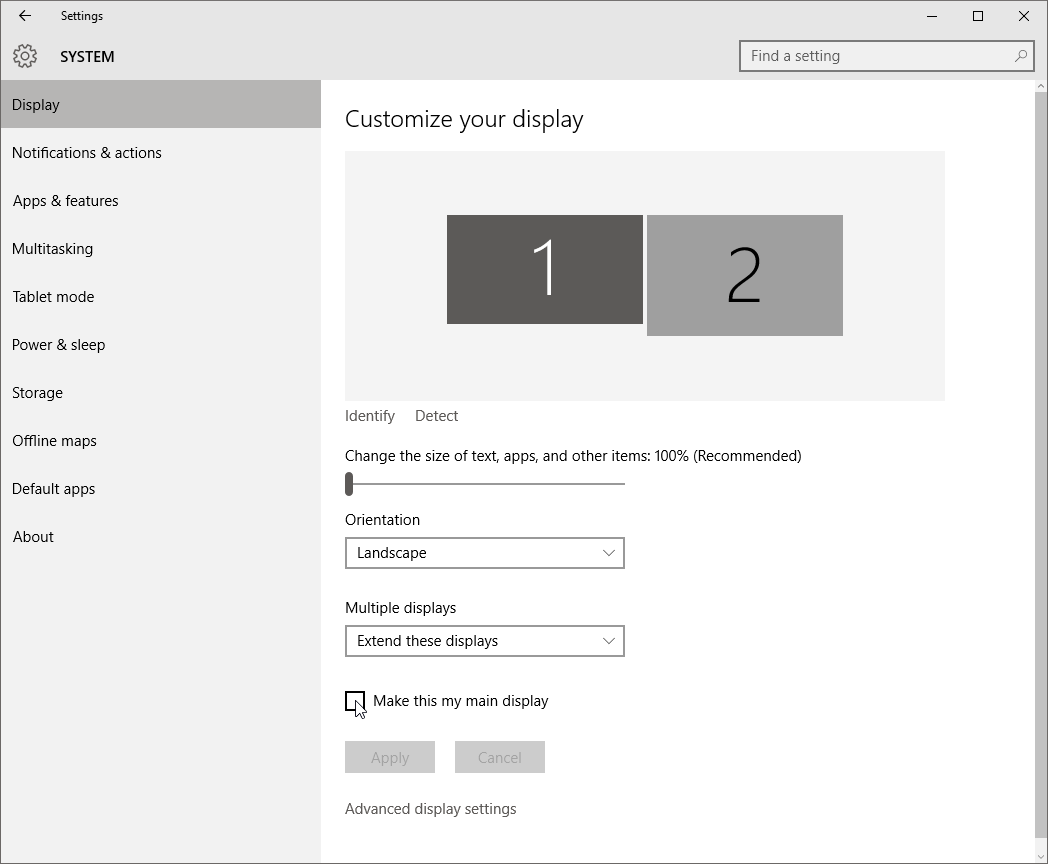Go to Notifications & actions
The width and height of the screenshot is (1048, 864).
[x=160, y=152]
